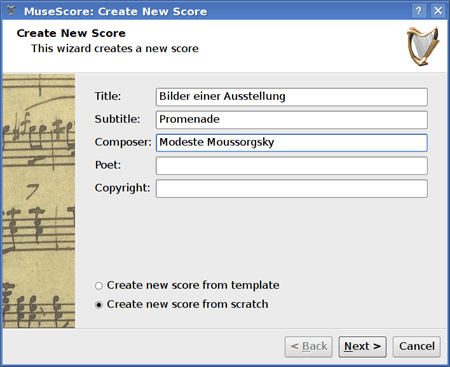Choose Create new score from template
Viewport: 450px width, 367px height.
(187, 285)
